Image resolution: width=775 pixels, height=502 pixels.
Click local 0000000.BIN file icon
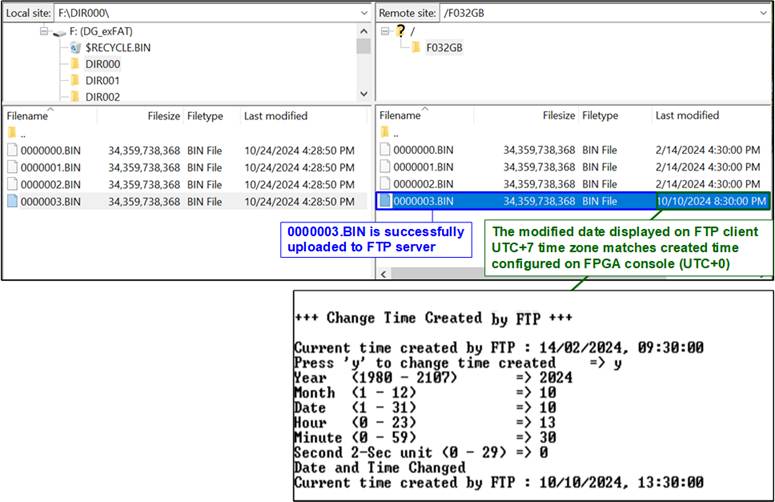[12, 150]
